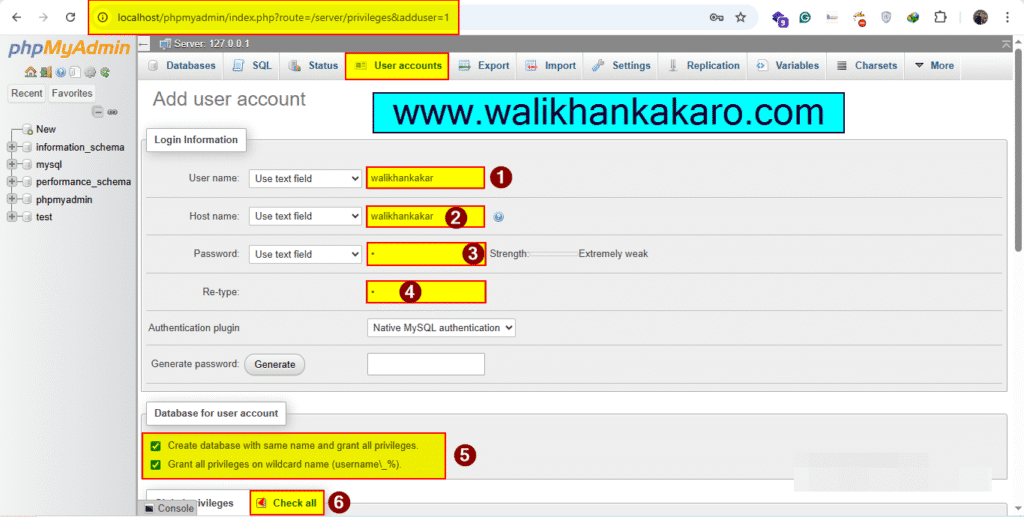Open phpMyAdmin documentation help icon
Viewport: 1024px width, 517px height.
point(60,72)
